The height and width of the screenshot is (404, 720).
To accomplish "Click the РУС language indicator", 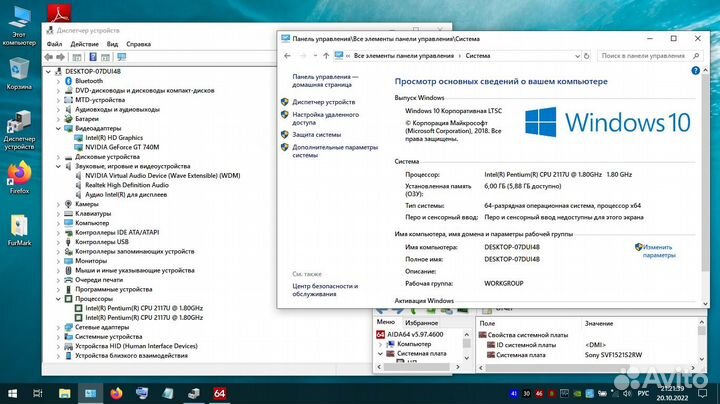I will coord(643,393).
